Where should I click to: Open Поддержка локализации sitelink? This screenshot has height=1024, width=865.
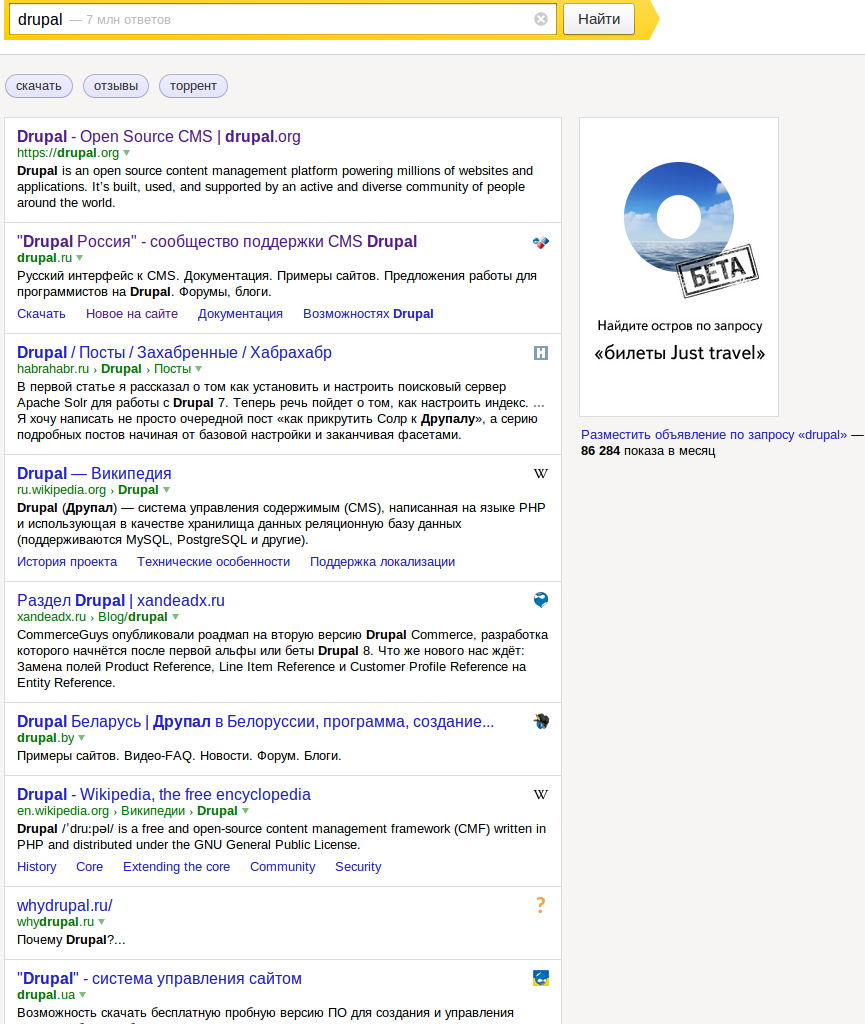click(383, 562)
